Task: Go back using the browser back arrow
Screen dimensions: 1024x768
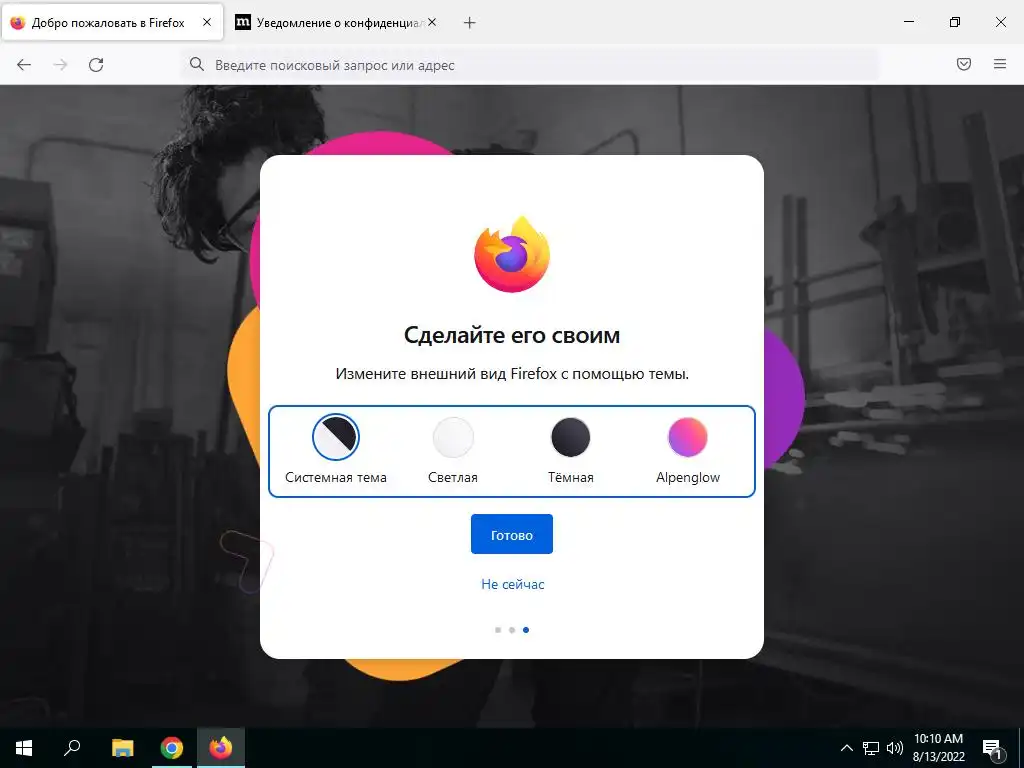Action: point(24,65)
